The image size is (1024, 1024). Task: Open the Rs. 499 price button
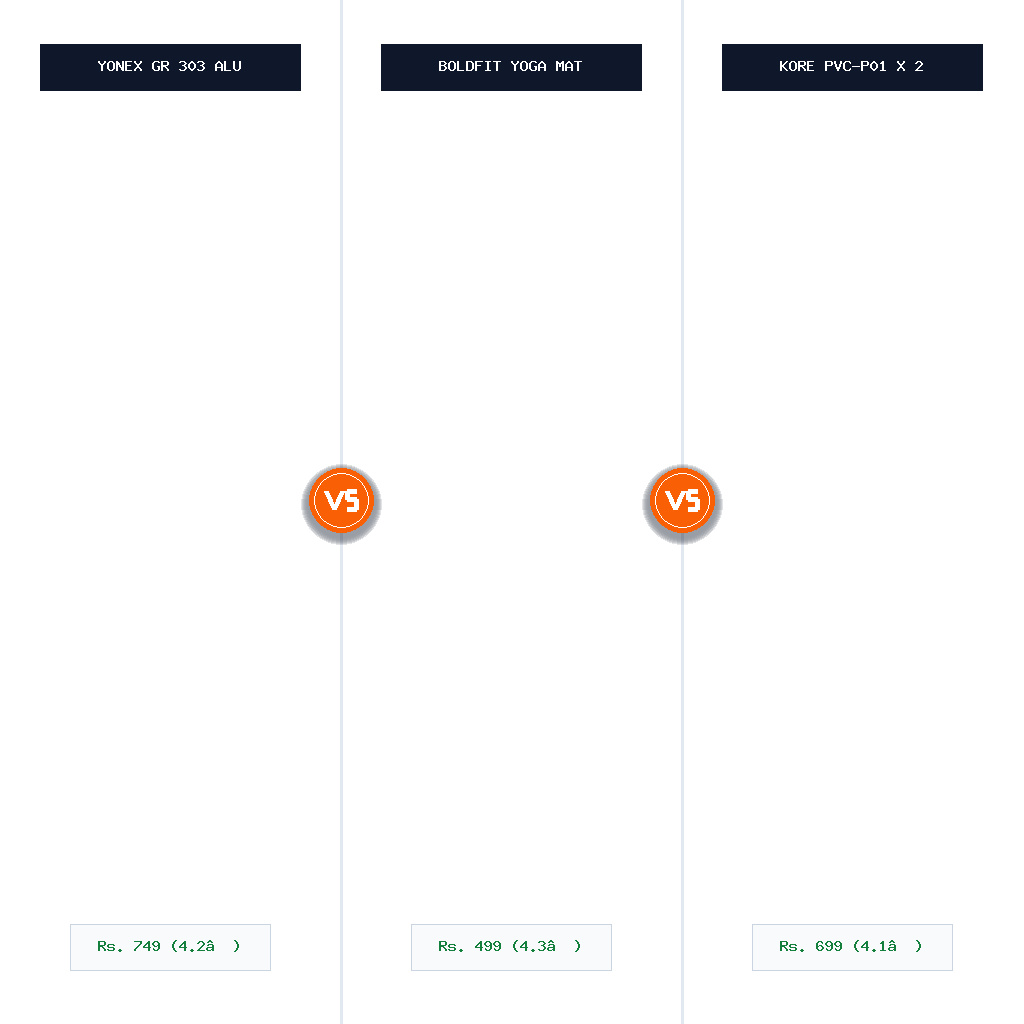[511, 947]
